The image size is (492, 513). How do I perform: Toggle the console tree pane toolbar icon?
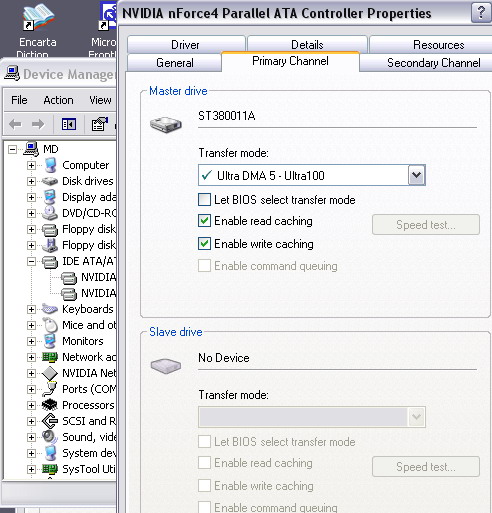[x=69, y=124]
